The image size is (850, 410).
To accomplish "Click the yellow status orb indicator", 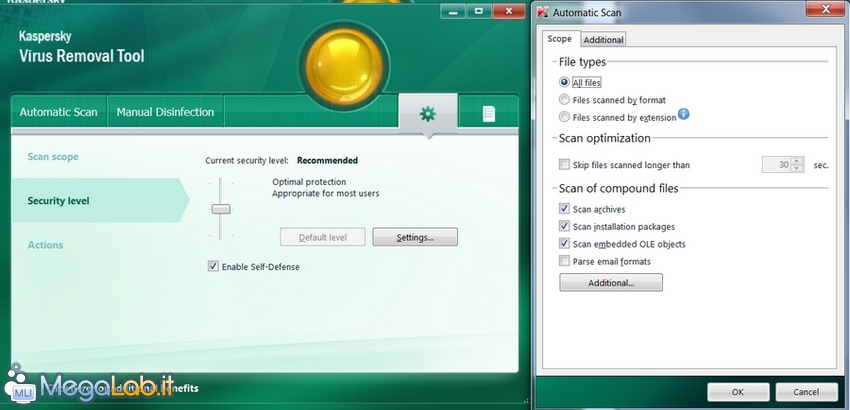I will (x=344, y=67).
